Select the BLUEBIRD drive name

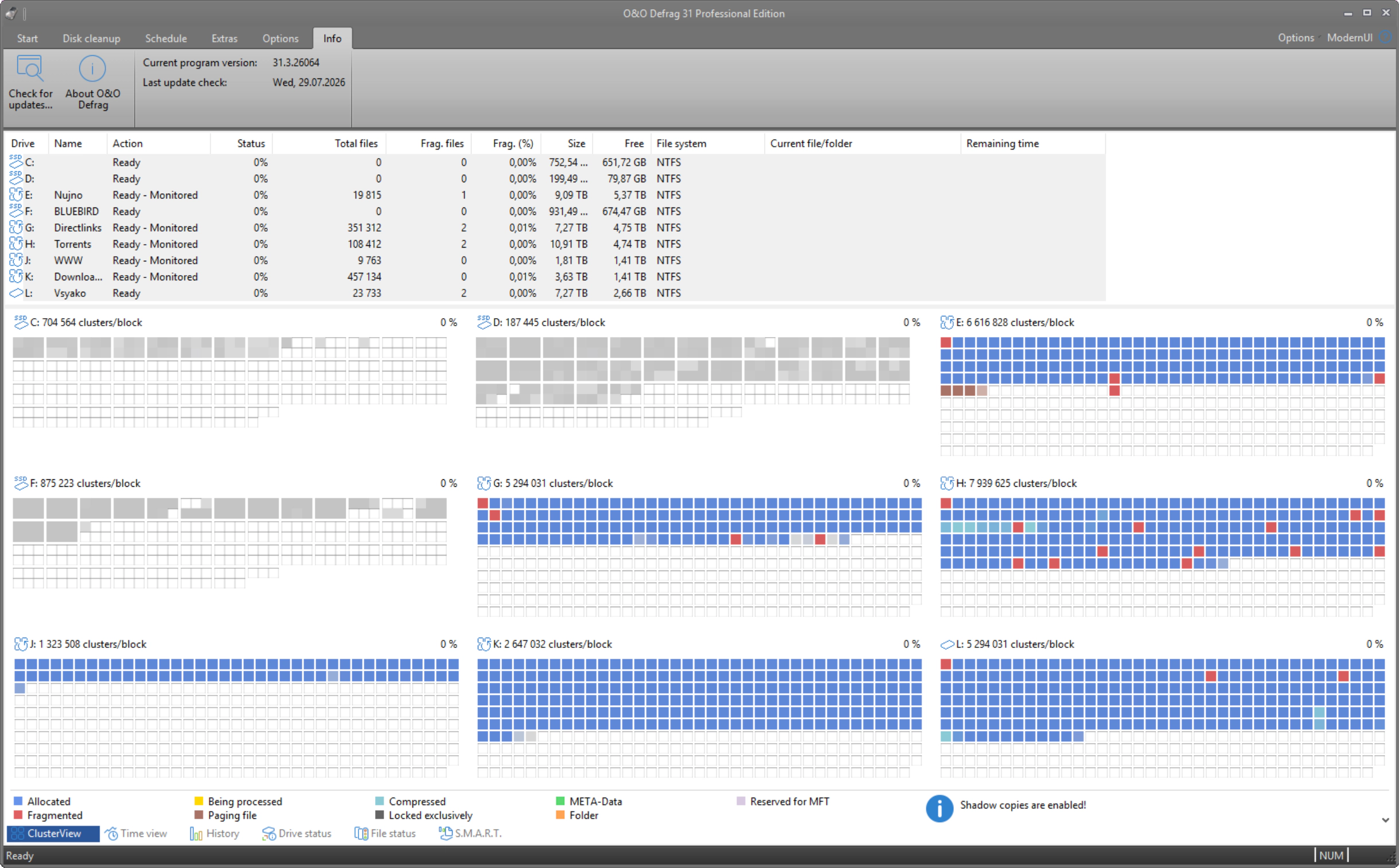pyautogui.click(x=76, y=211)
